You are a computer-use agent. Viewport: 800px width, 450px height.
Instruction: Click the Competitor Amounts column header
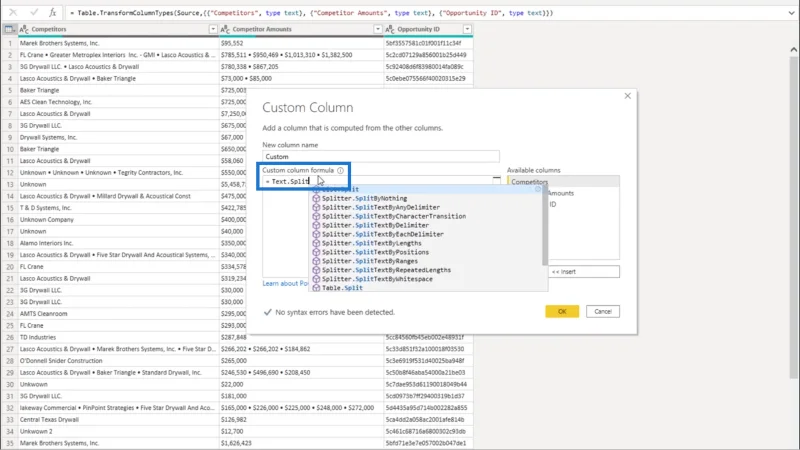point(301,29)
